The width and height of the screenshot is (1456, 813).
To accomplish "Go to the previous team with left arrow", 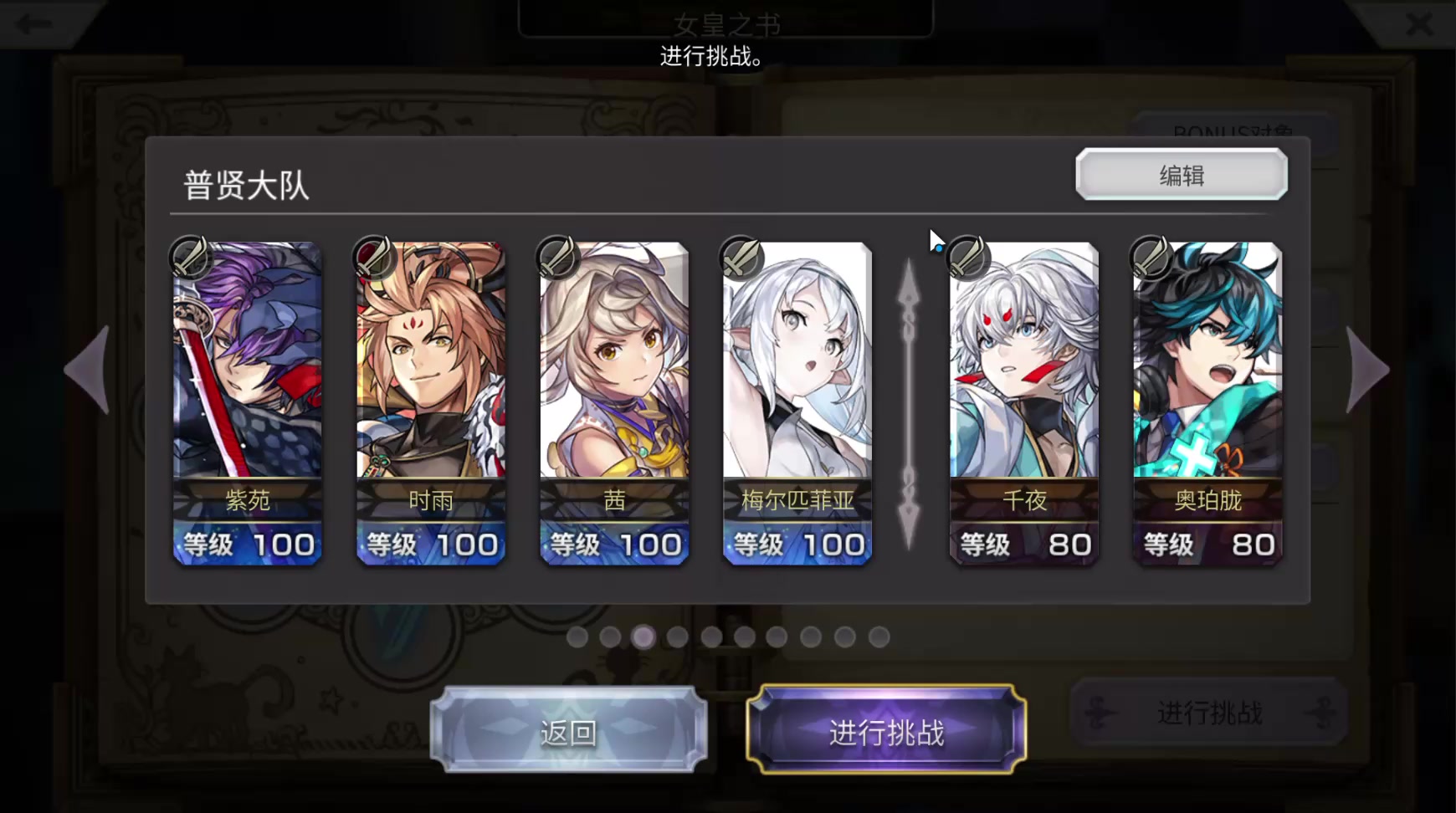I will pyautogui.click(x=89, y=369).
